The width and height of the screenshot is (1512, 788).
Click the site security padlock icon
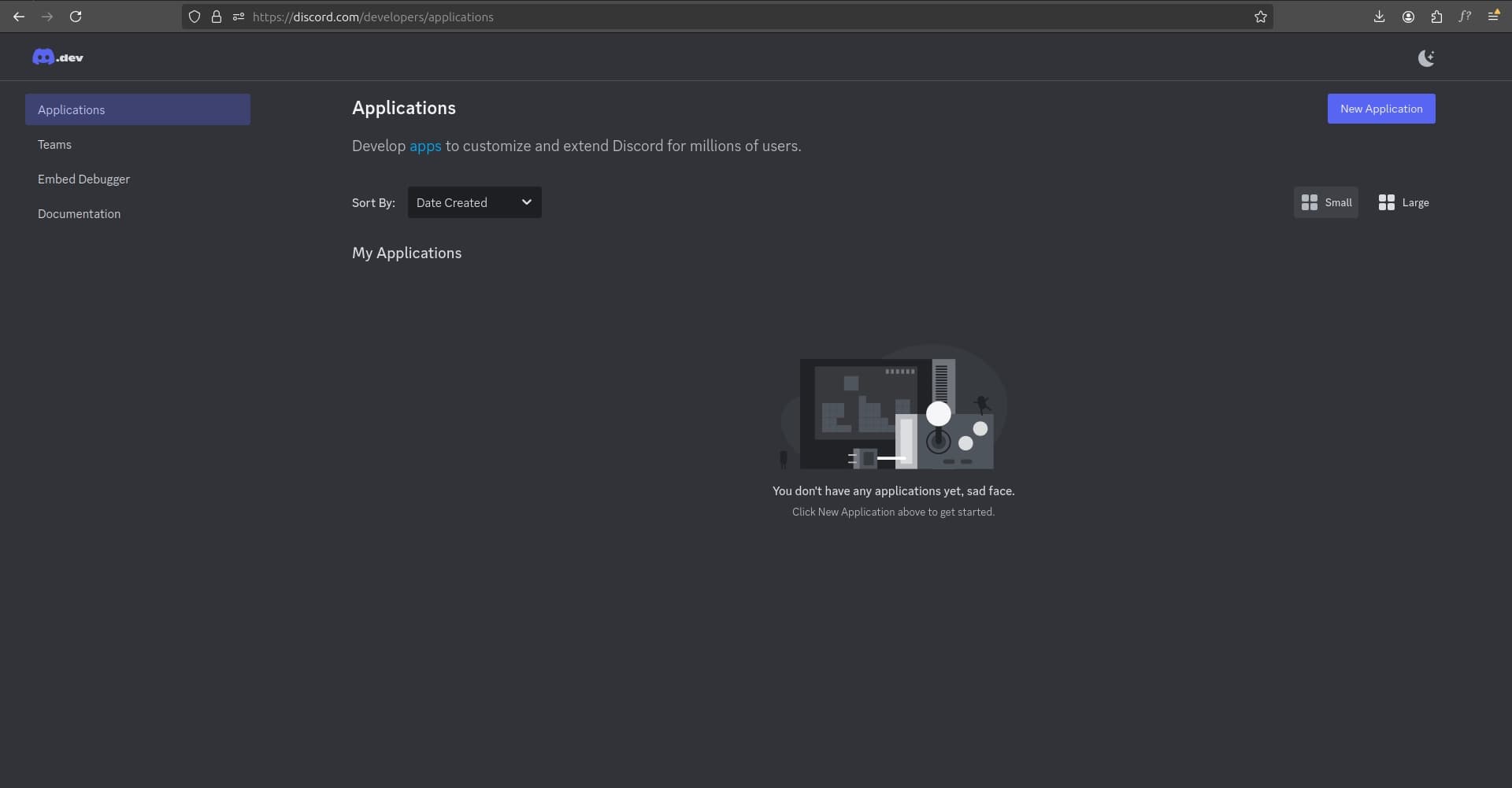point(217,17)
